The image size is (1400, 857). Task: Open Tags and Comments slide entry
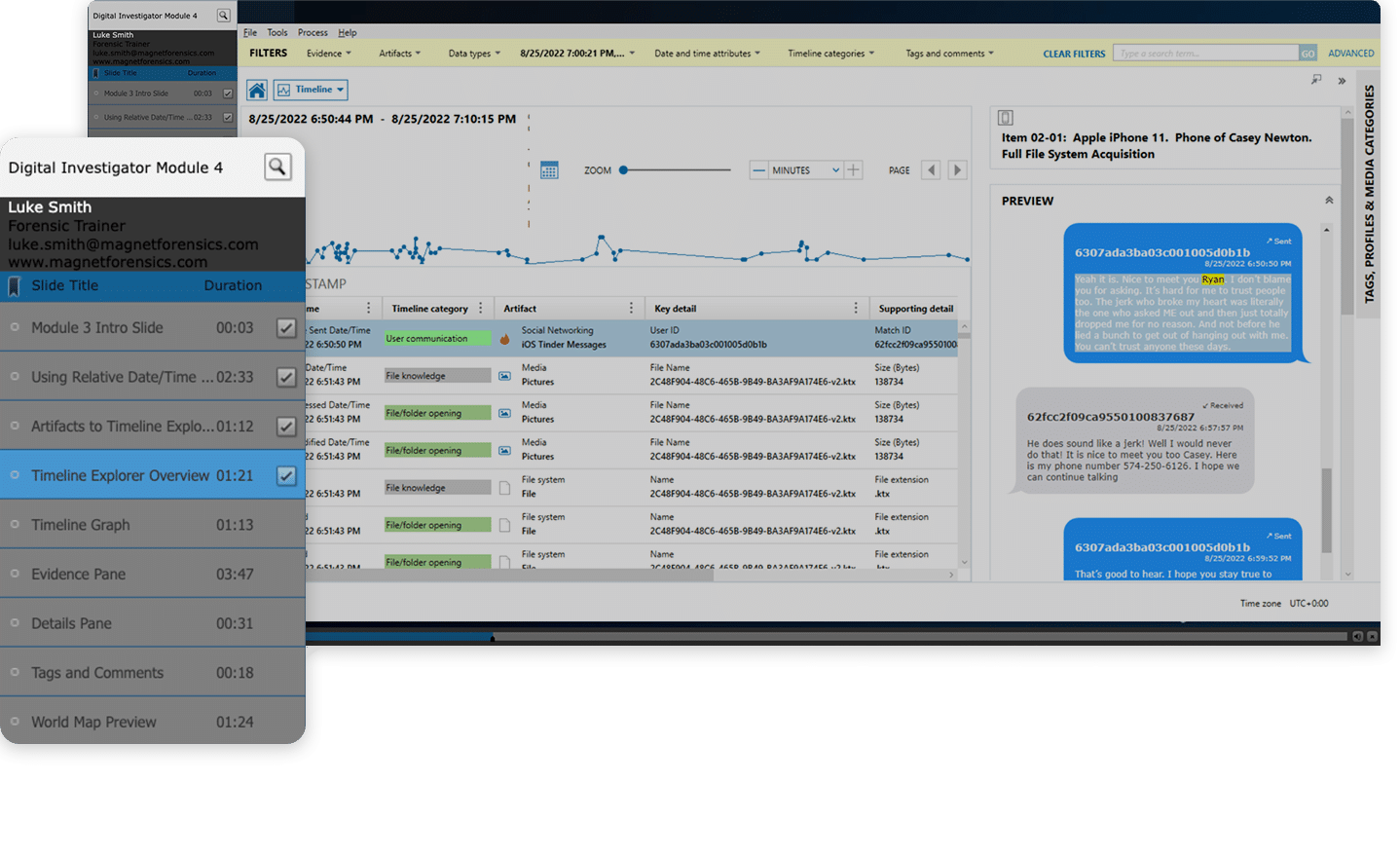coord(153,673)
